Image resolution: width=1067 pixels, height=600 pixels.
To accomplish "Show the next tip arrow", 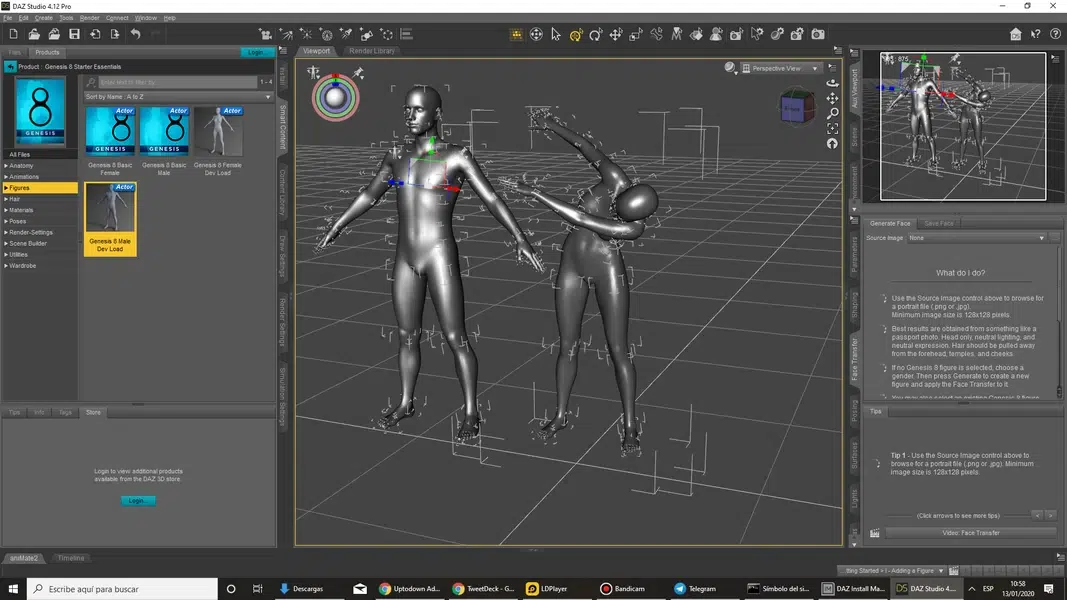I will (1051, 516).
